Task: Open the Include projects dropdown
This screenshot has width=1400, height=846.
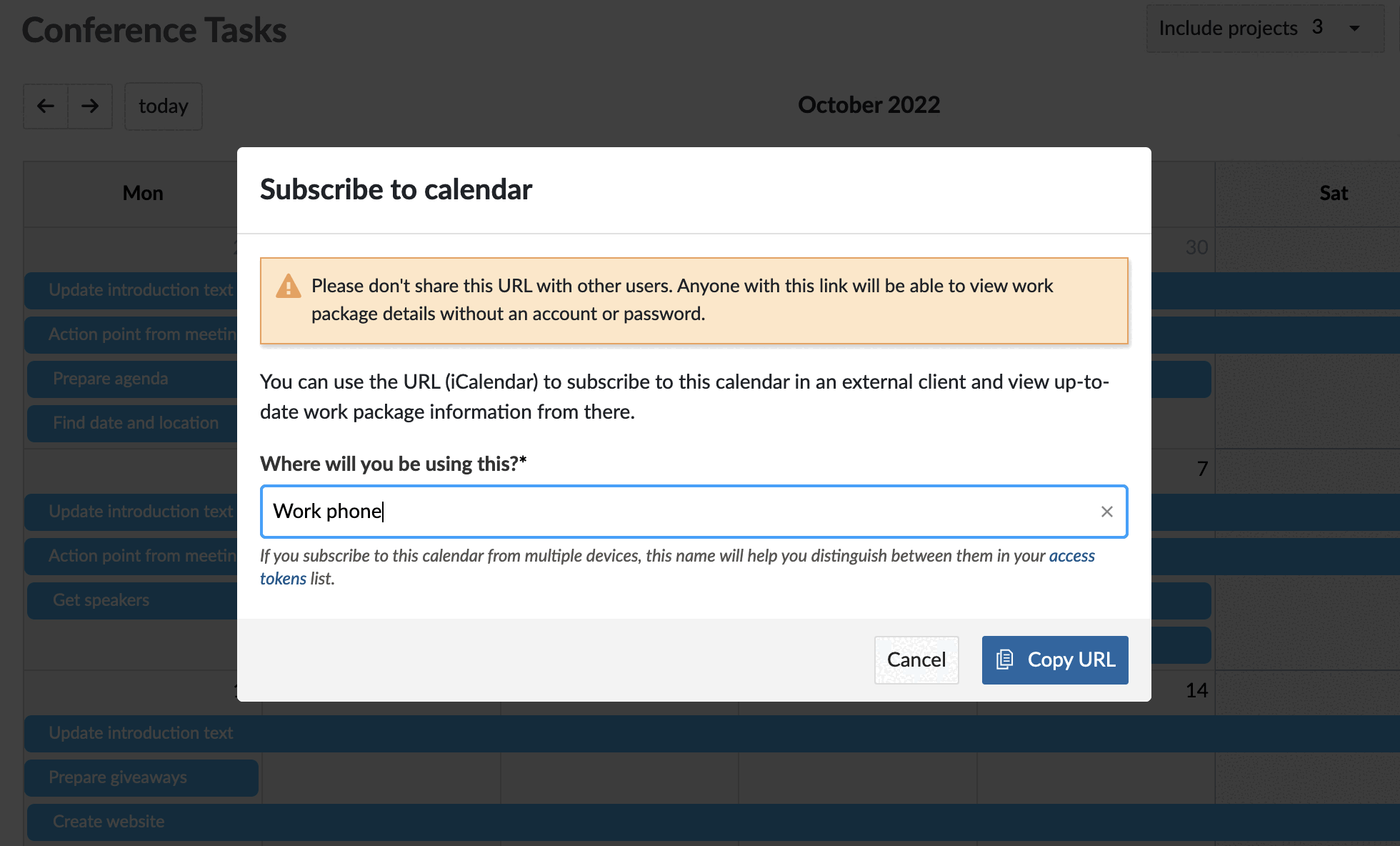Action: pyautogui.click(x=1264, y=28)
